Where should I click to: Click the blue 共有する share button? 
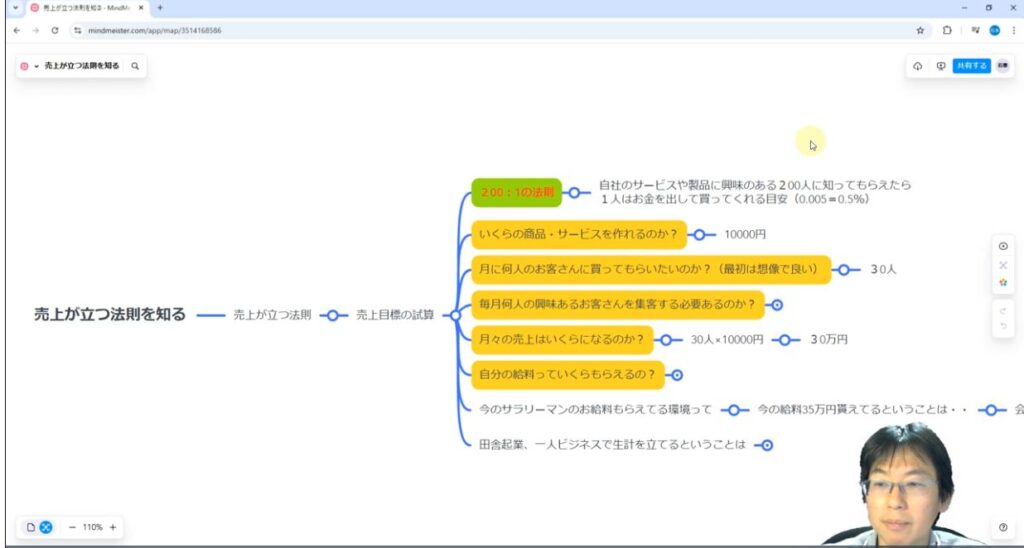(971, 66)
